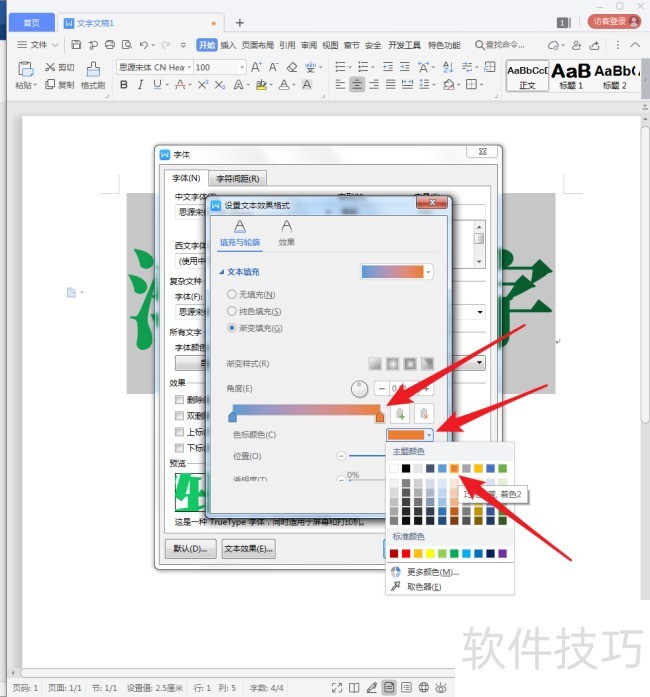650x697 pixels.
Task: Align paragraph text left
Action: point(340,84)
